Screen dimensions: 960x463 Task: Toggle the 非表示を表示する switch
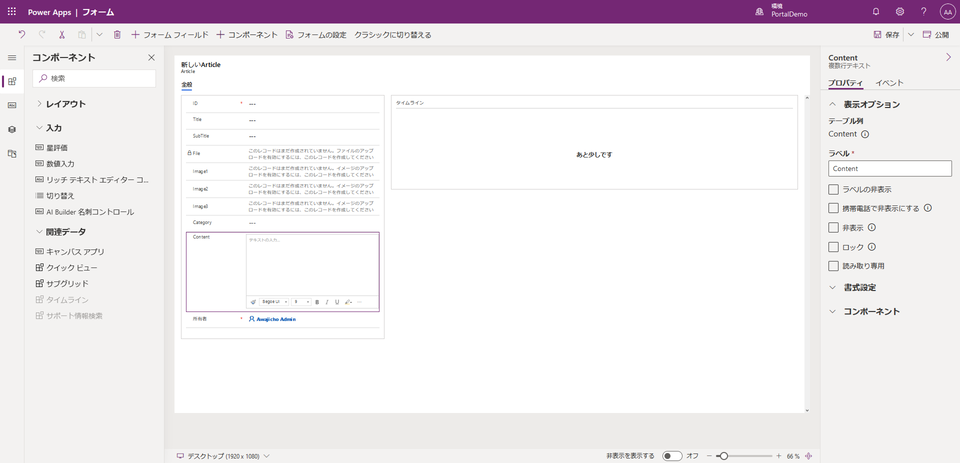672,456
